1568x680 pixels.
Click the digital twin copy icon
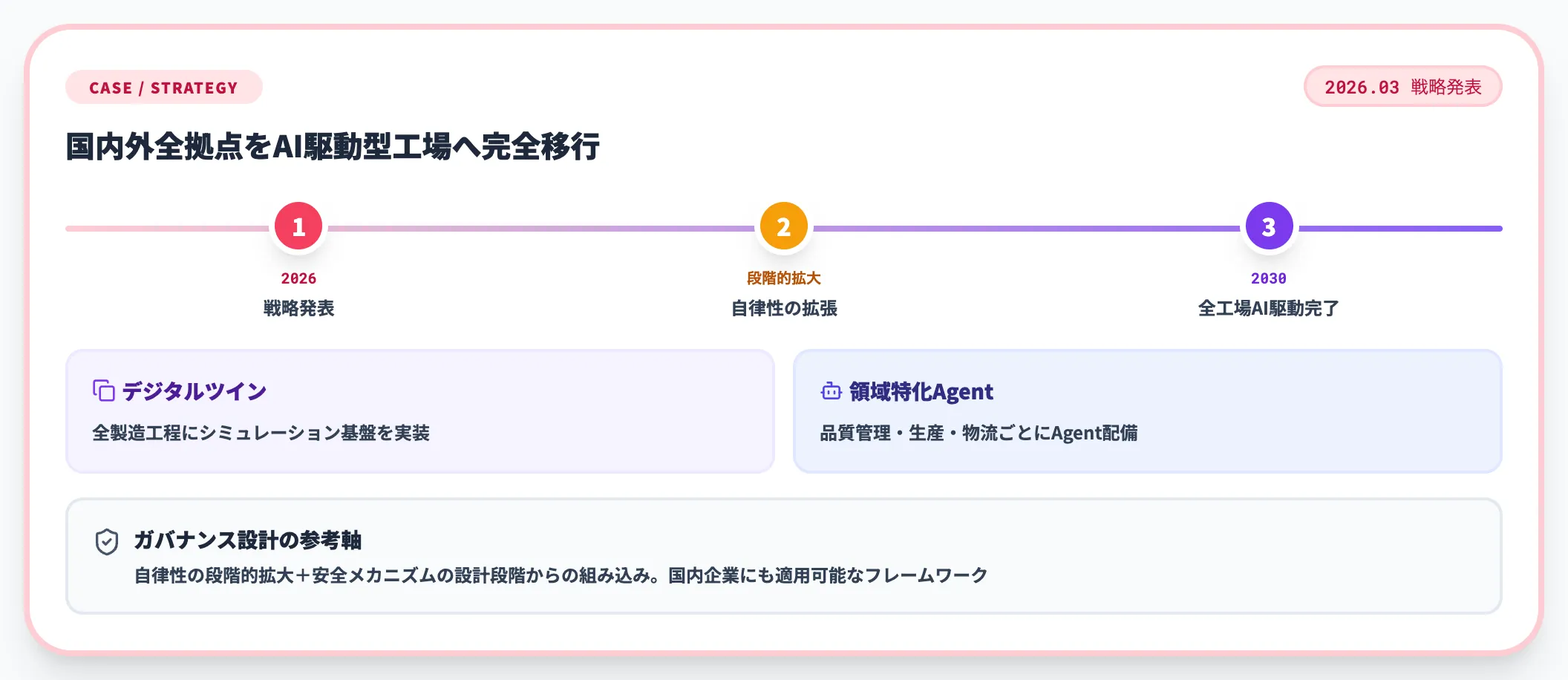pyautogui.click(x=104, y=390)
